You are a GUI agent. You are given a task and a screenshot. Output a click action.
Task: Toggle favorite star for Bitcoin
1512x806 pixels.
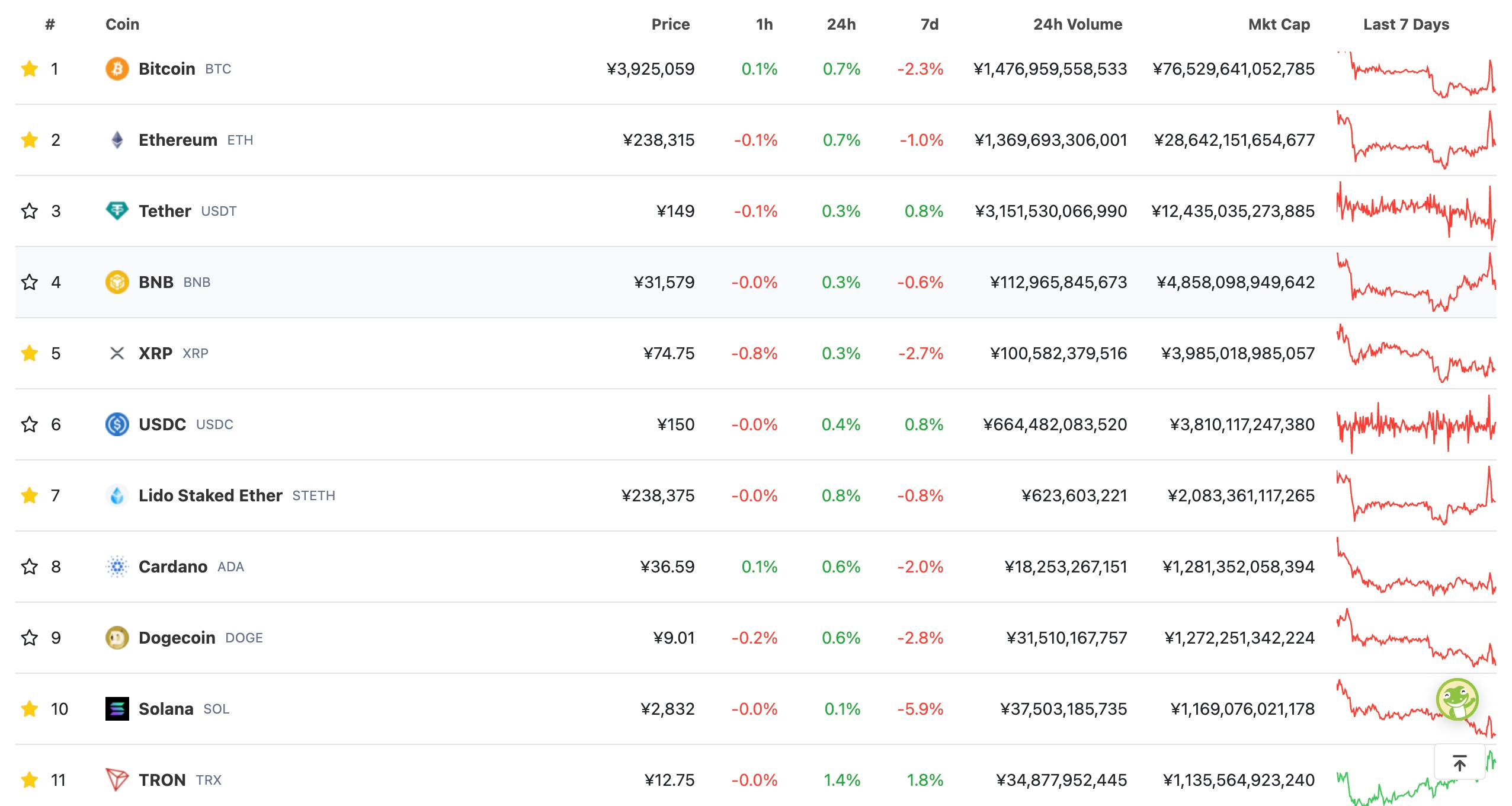30,69
